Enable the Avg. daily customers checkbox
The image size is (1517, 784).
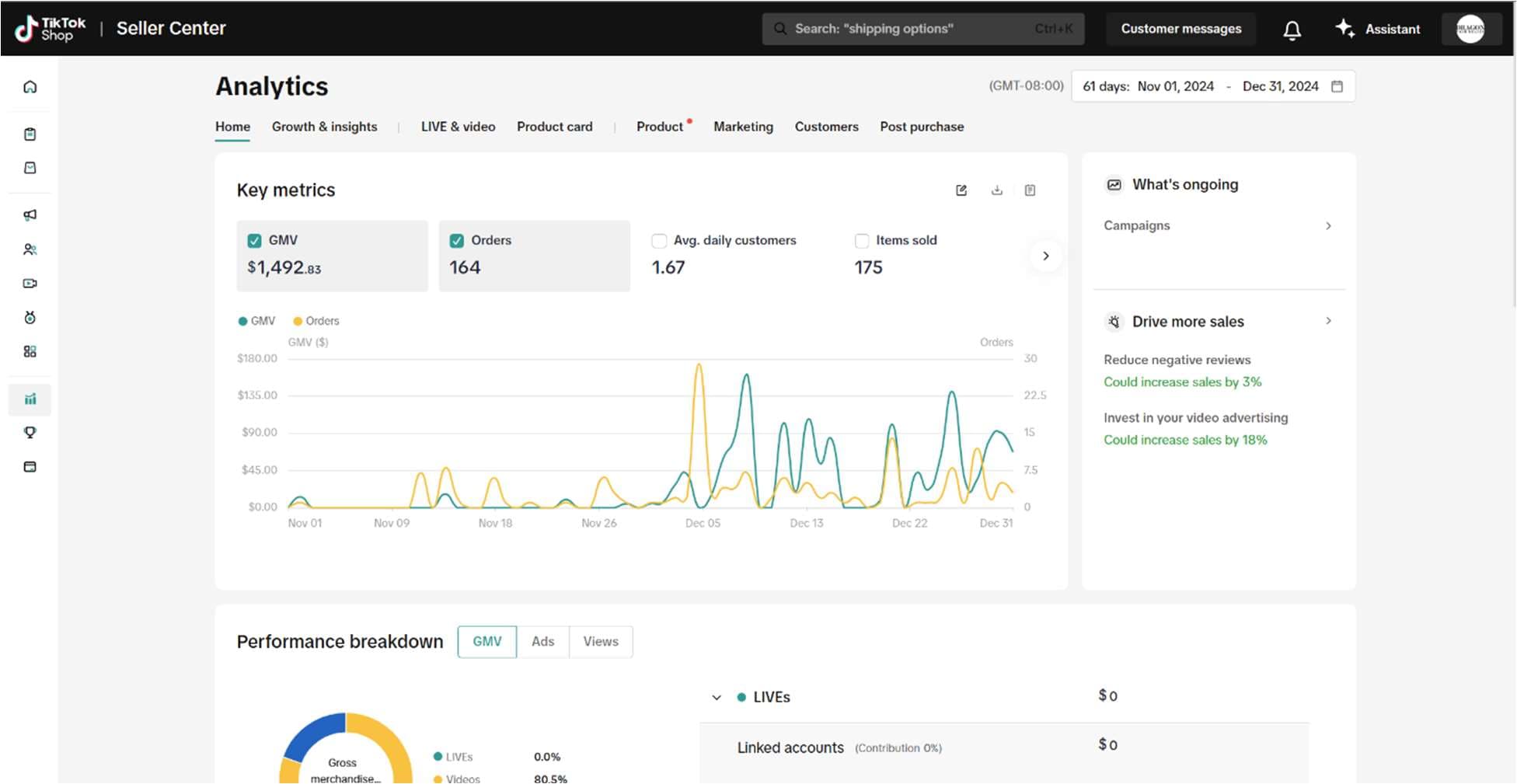(x=659, y=241)
